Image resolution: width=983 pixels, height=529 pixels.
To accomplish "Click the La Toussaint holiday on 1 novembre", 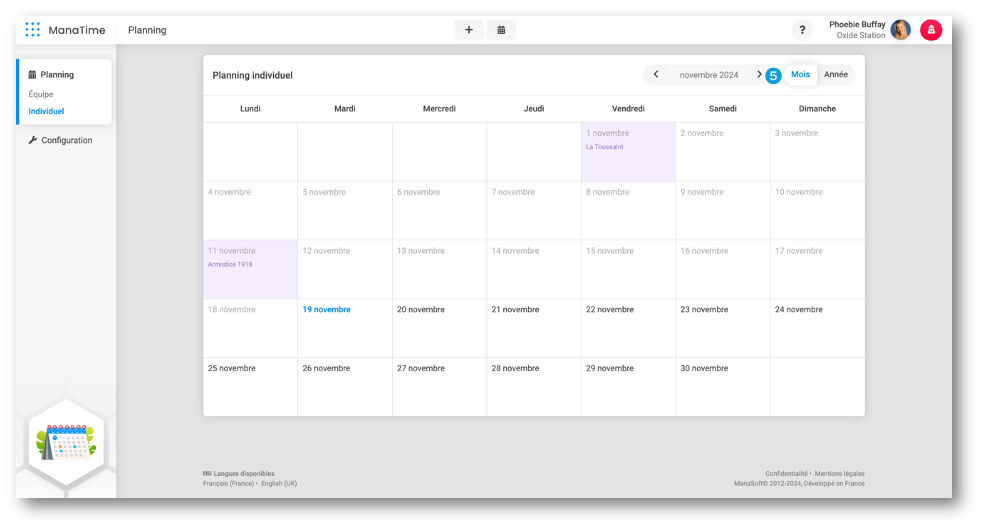I will point(604,147).
